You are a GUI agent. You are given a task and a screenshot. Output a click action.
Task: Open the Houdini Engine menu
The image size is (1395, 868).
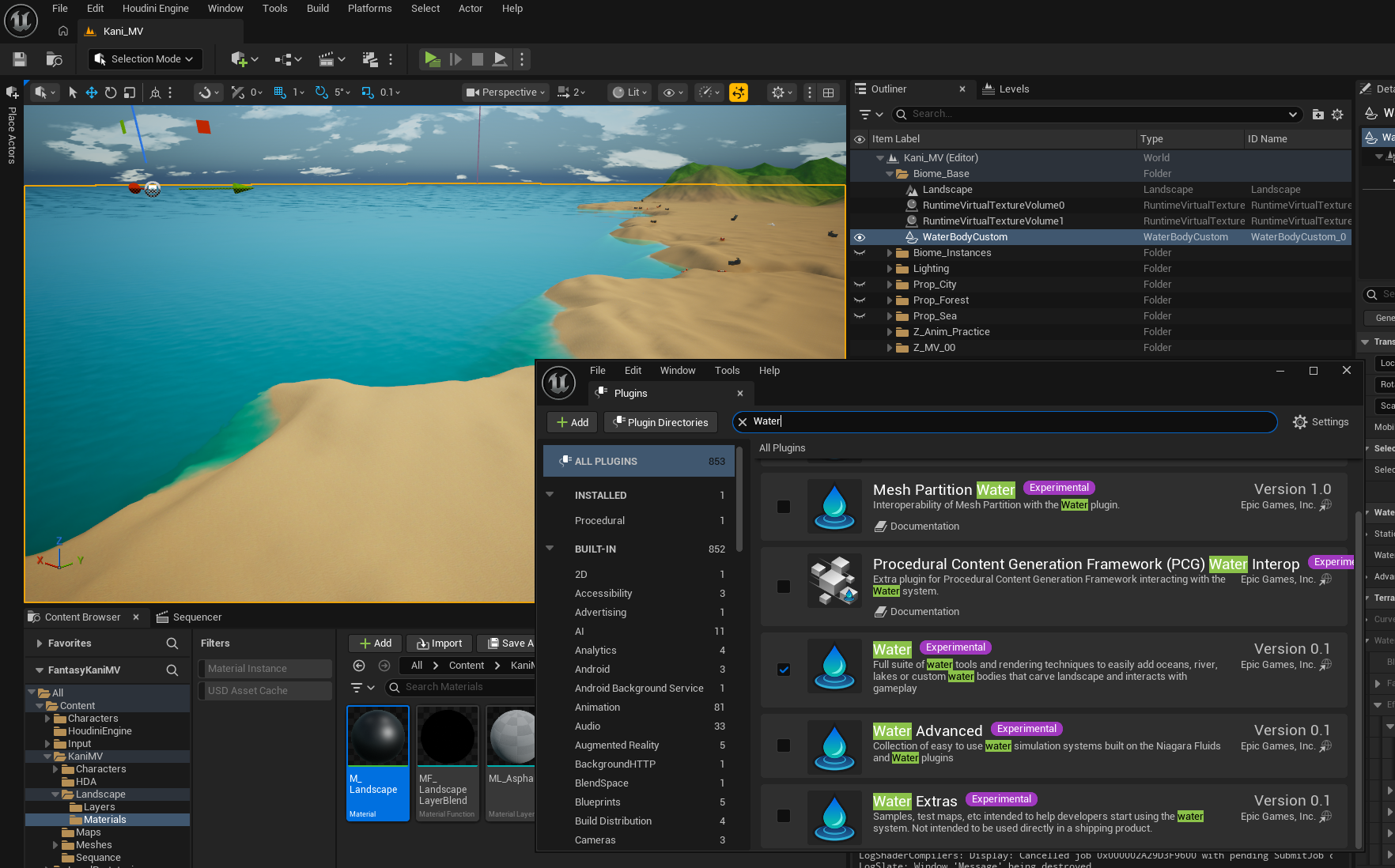(156, 9)
